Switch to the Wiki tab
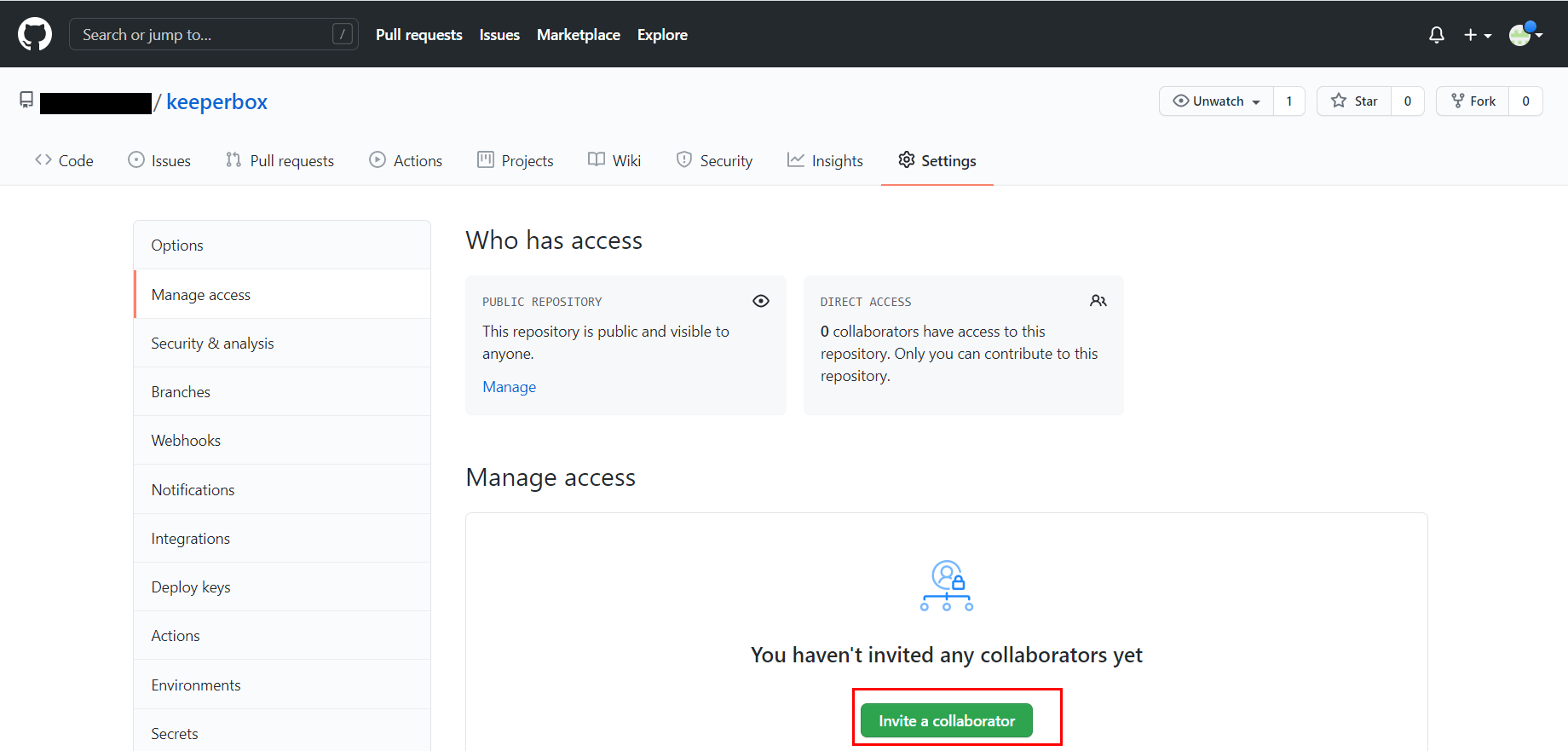 (614, 160)
